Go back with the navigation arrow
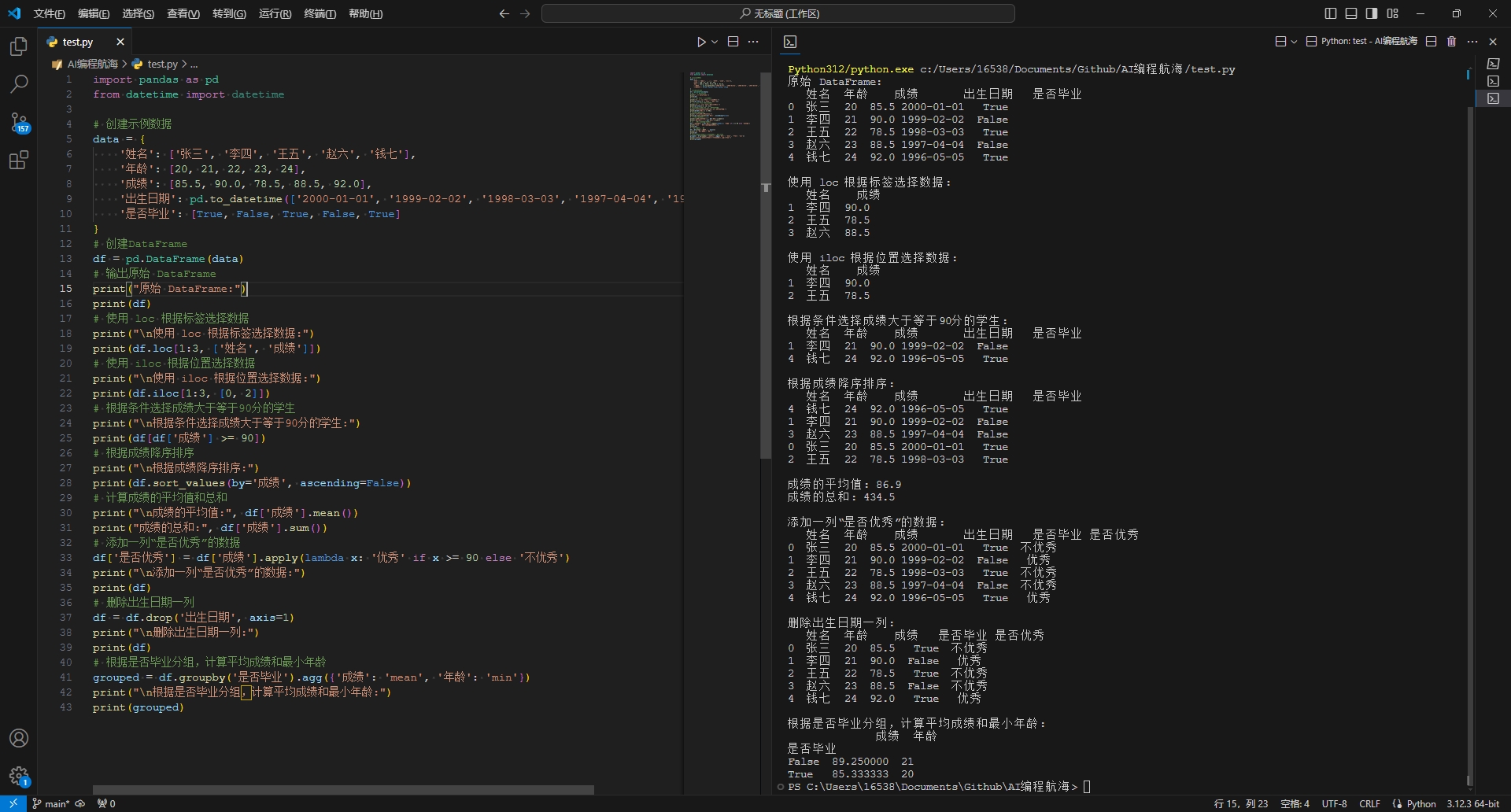1511x812 pixels. tap(504, 13)
